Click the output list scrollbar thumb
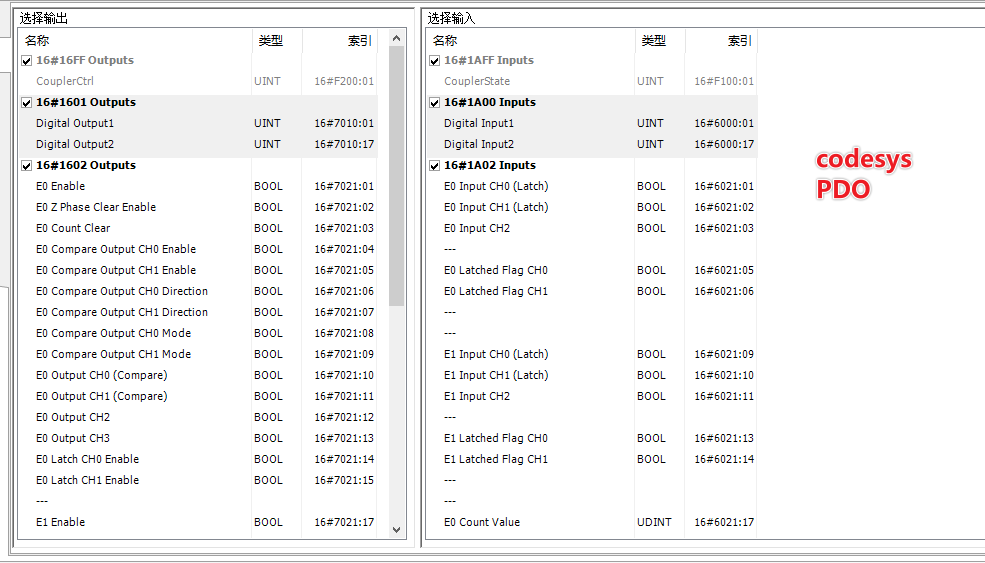Image resolution: width=985 pixels, height=563 pixels. coord(396,176)
